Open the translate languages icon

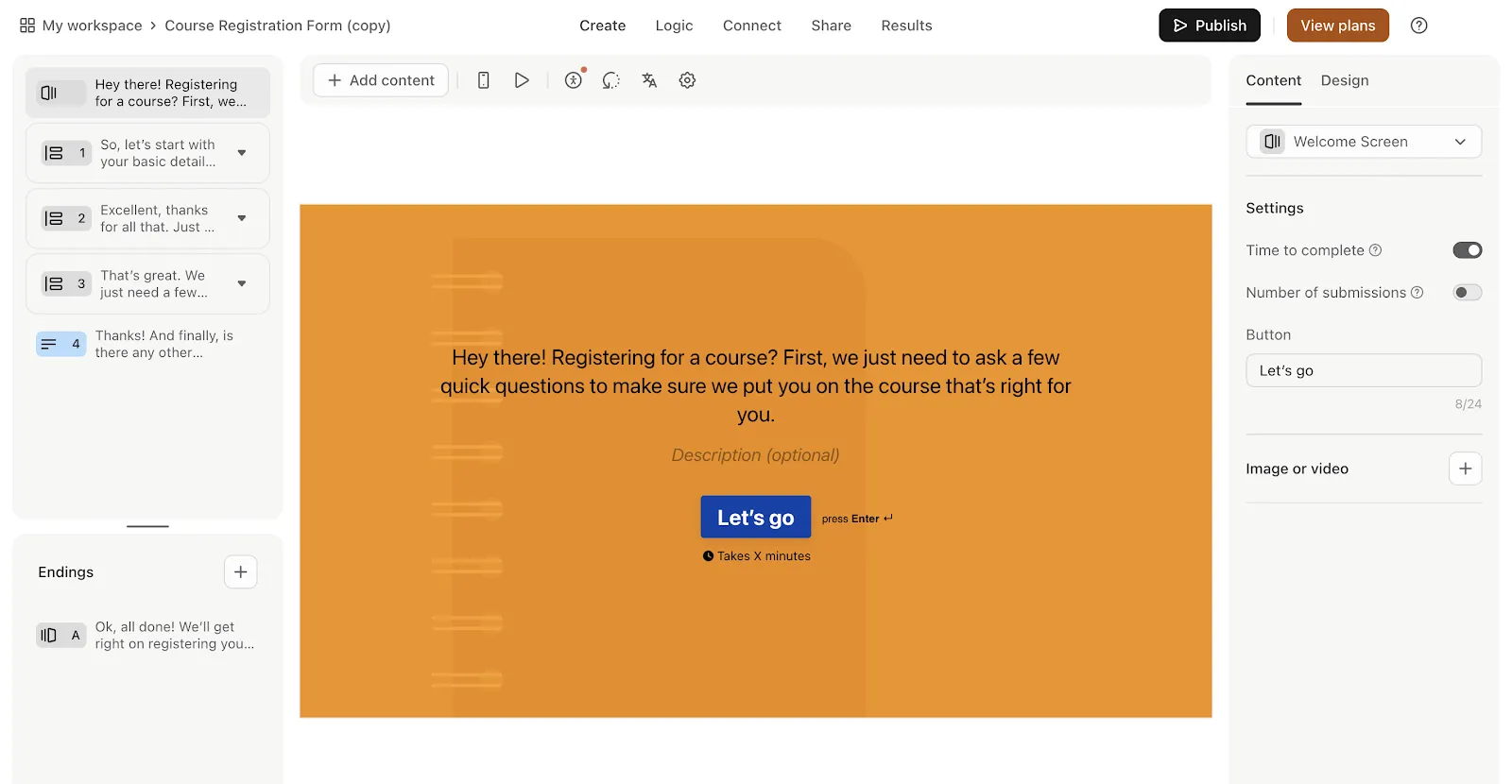[x=649, y=80]
